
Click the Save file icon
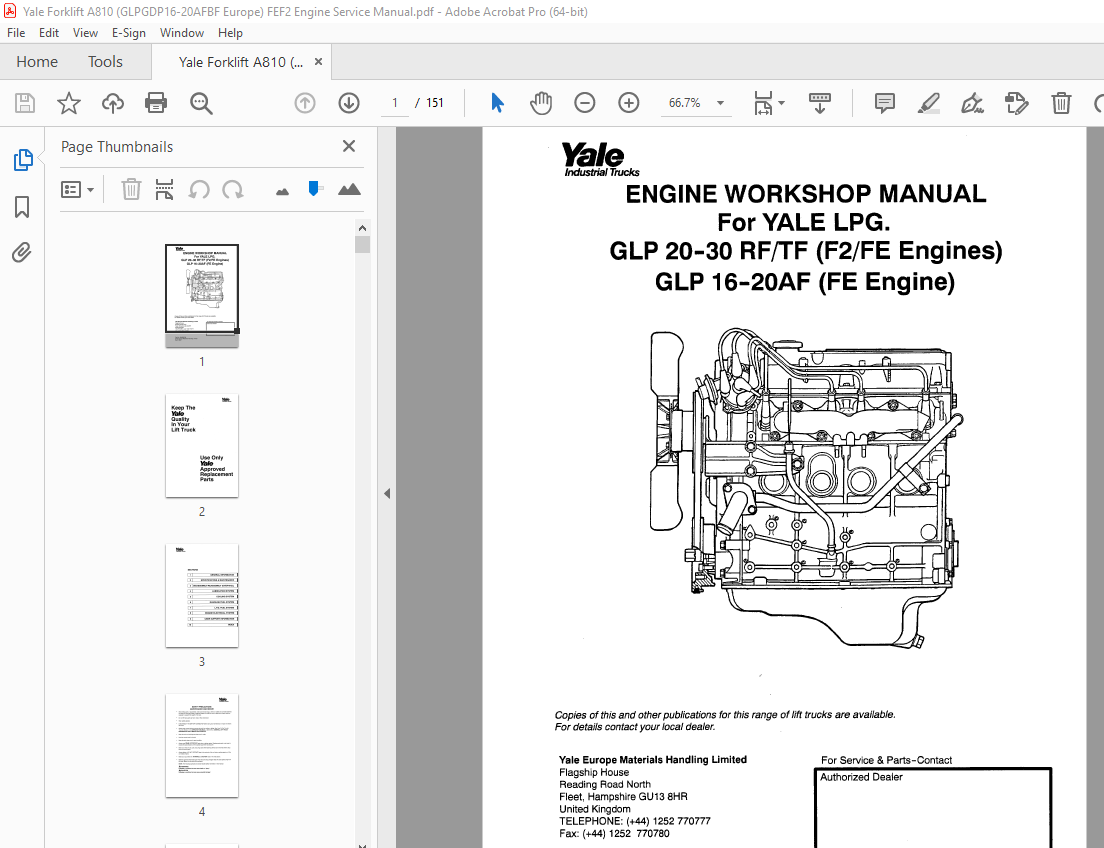[25, 104]
